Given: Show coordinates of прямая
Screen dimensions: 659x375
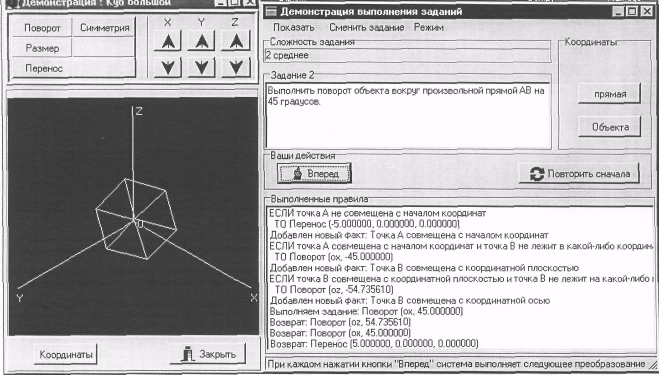Looking at the screenshot, I should click(610, 94).
